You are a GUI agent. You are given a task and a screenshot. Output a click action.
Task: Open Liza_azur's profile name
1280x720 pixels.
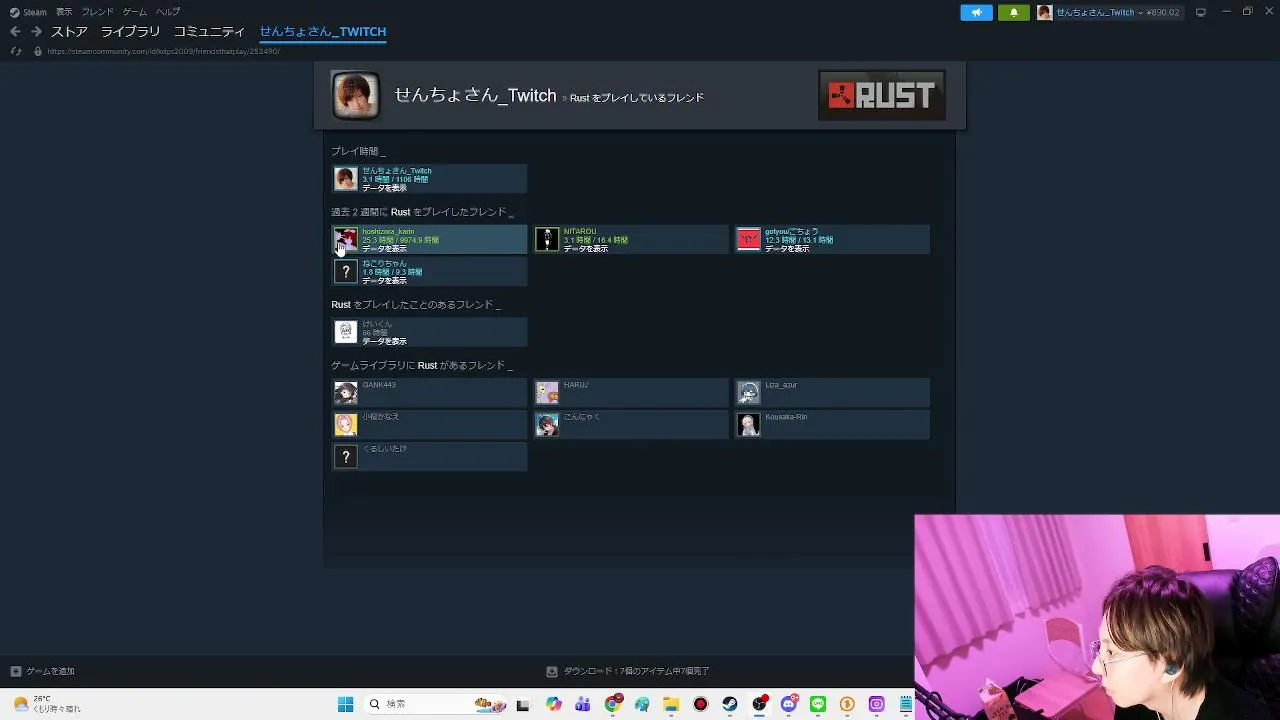[782, 385]
